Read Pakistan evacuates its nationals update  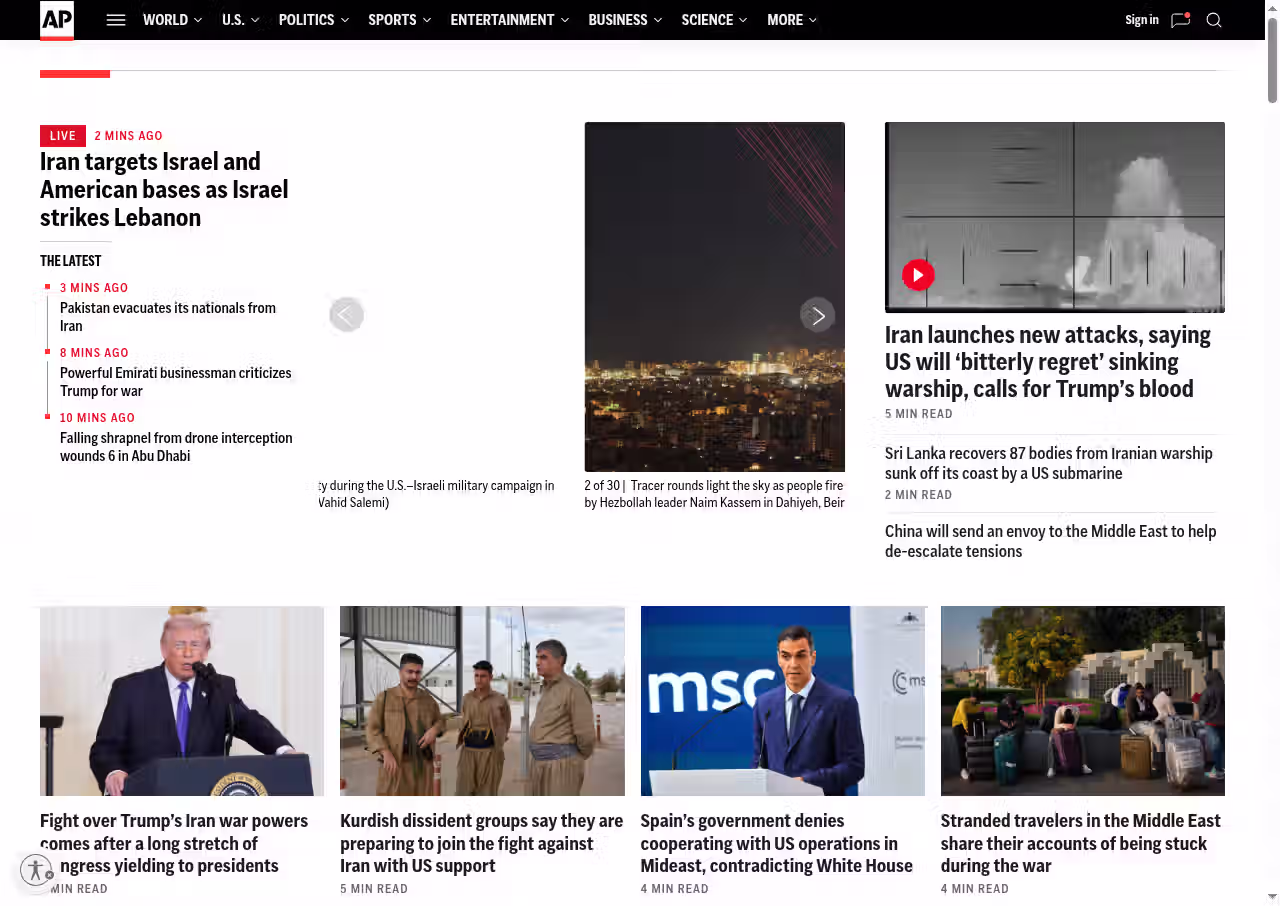[x=168, y=316]
